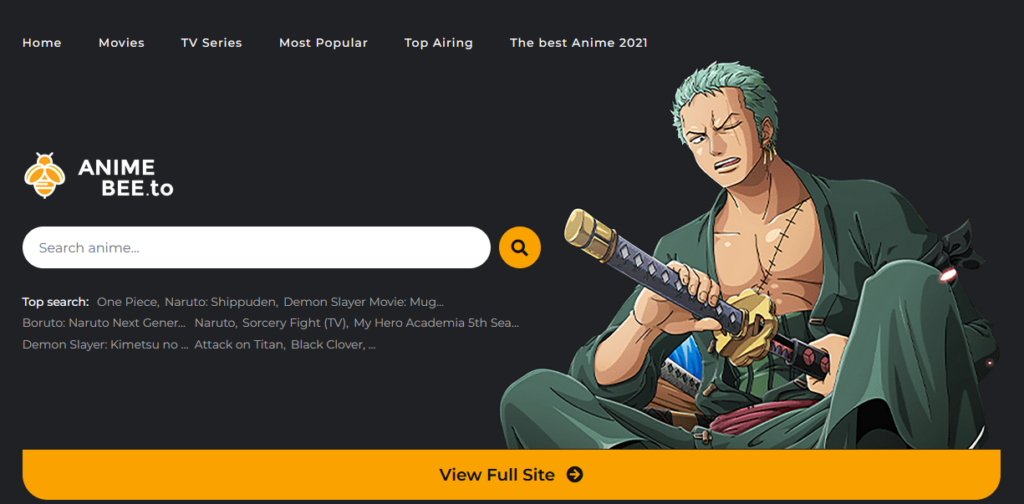Image resolution: width=1024 pixels, height=504 pixels.
Task: Open Naruto: Shippuden top search link
Action: 221,302
